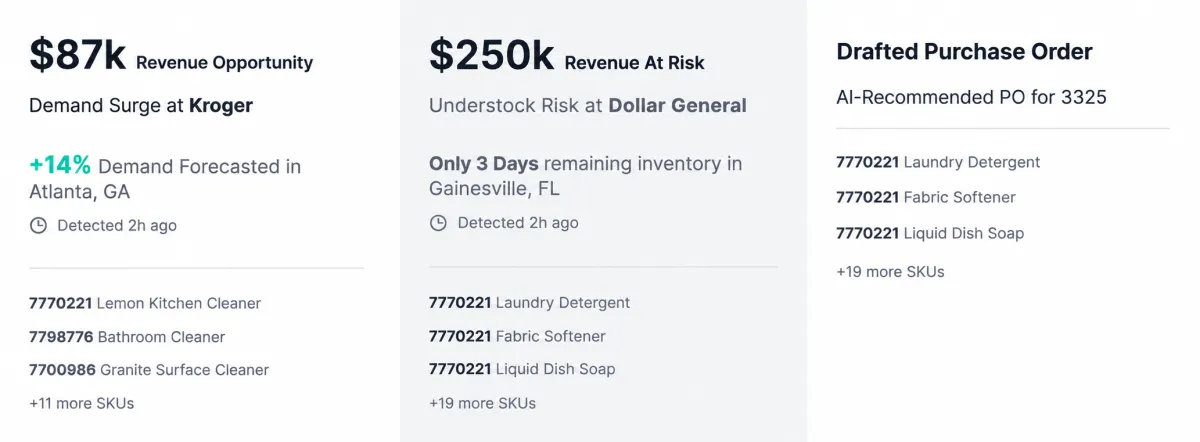Open the $87k Revenue Opportunity heading

171,57
